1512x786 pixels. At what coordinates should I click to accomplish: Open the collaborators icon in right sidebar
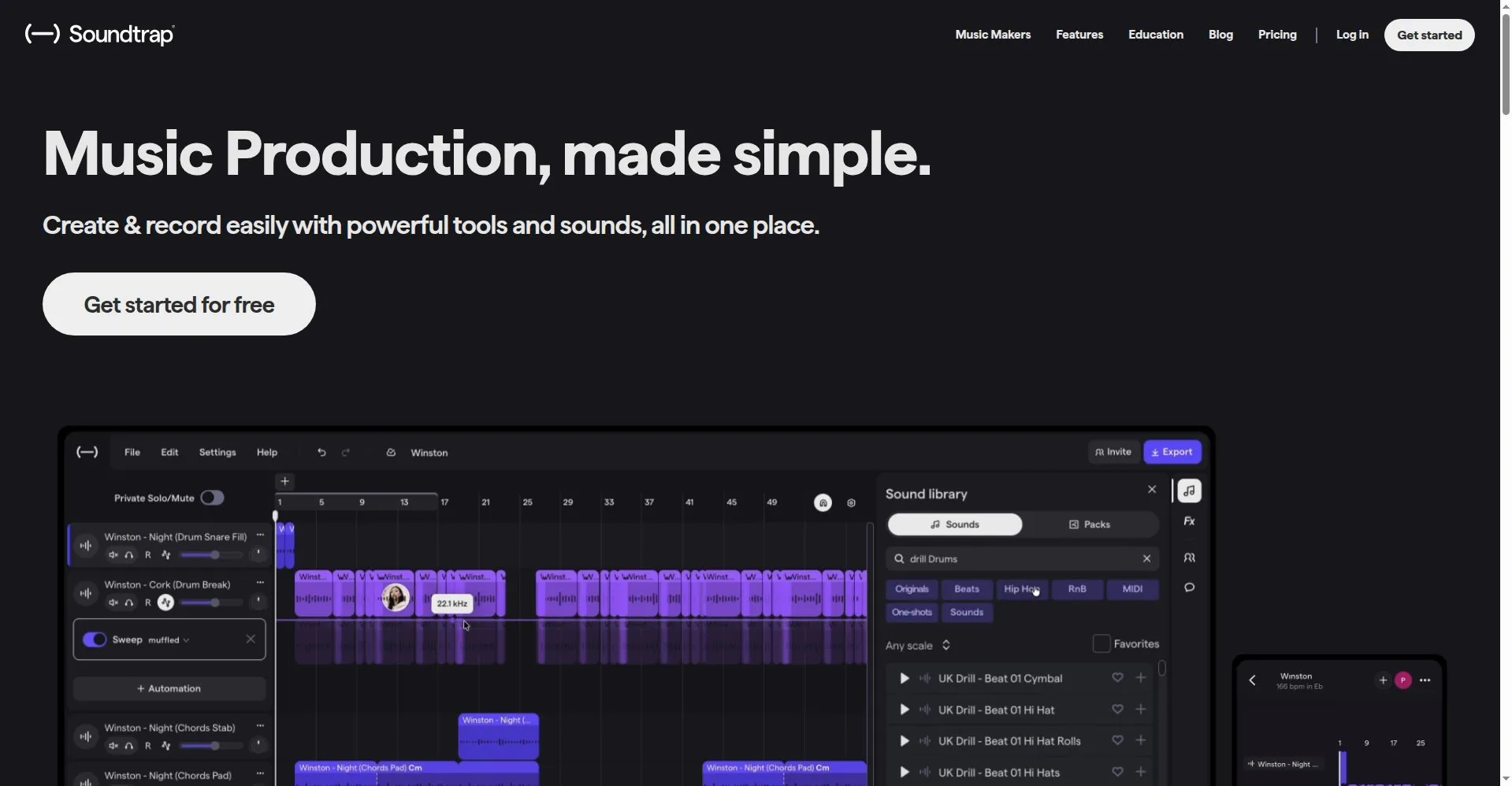(x=1189, y=558)
